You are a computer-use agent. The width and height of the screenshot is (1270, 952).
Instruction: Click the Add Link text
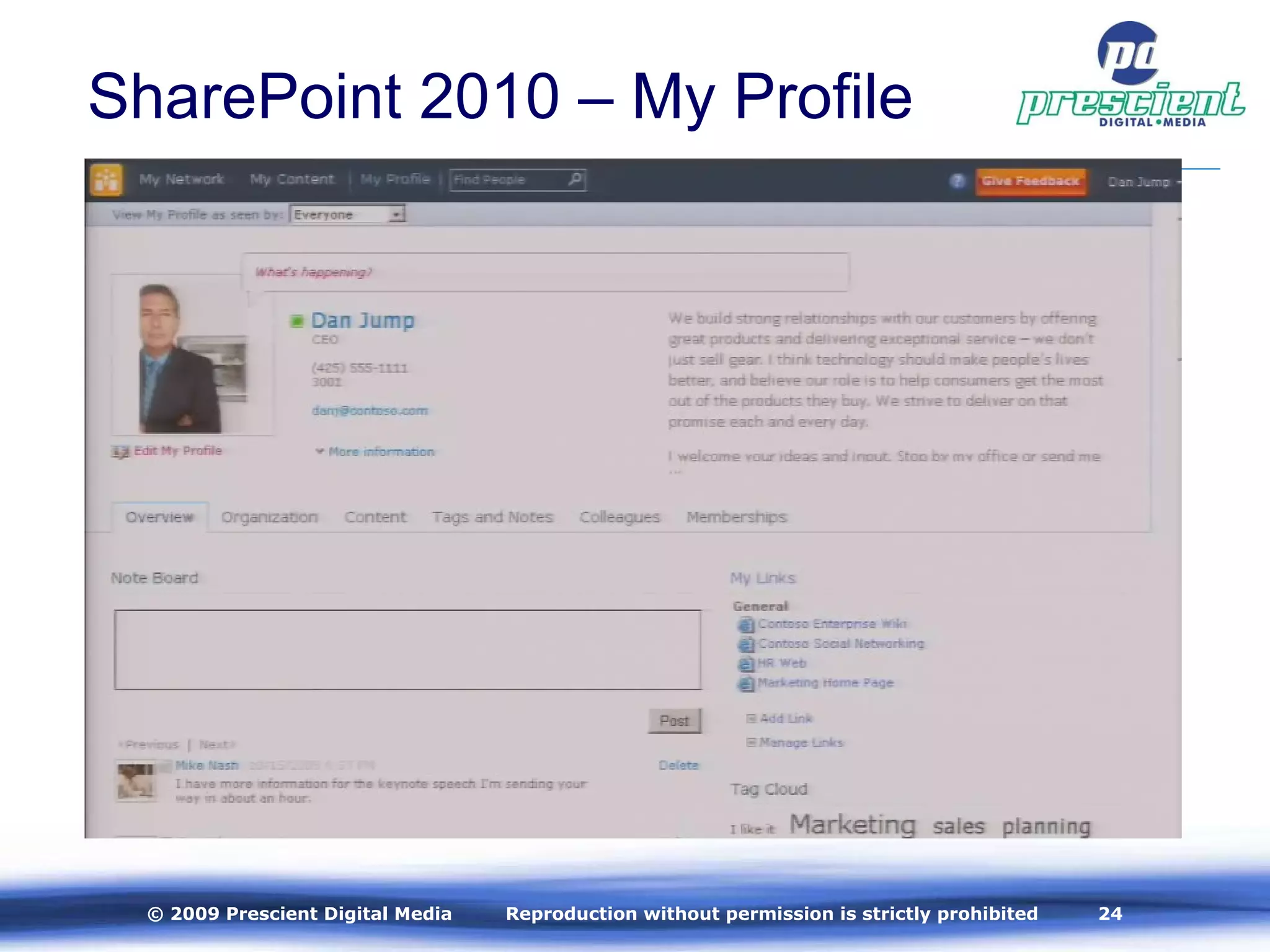[x=786, y=718]
